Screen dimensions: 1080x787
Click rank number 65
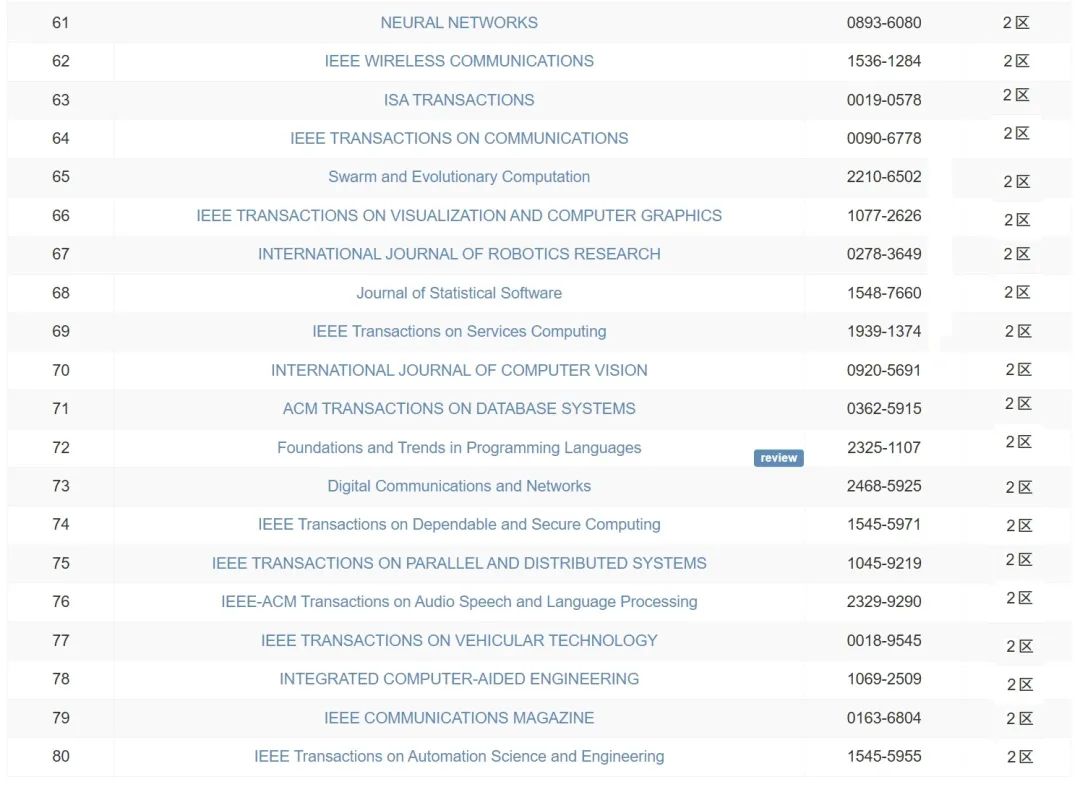(61, 177)
